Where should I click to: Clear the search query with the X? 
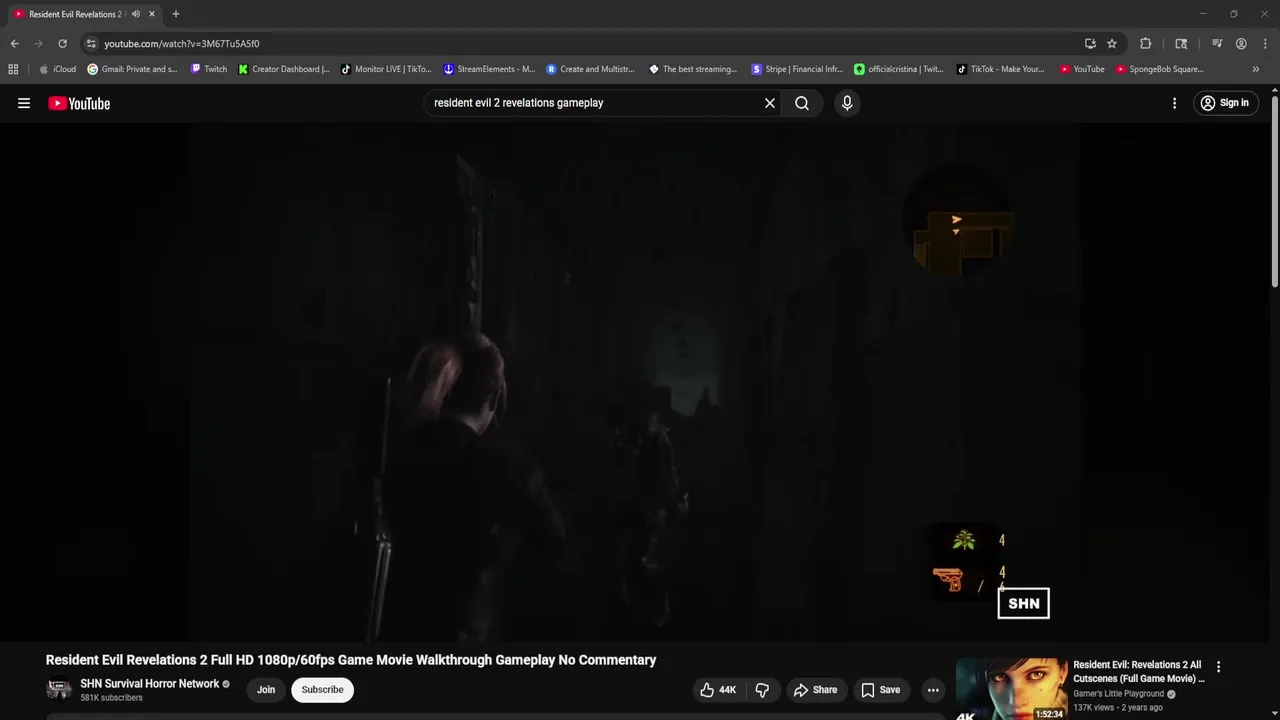coord(770,103)
